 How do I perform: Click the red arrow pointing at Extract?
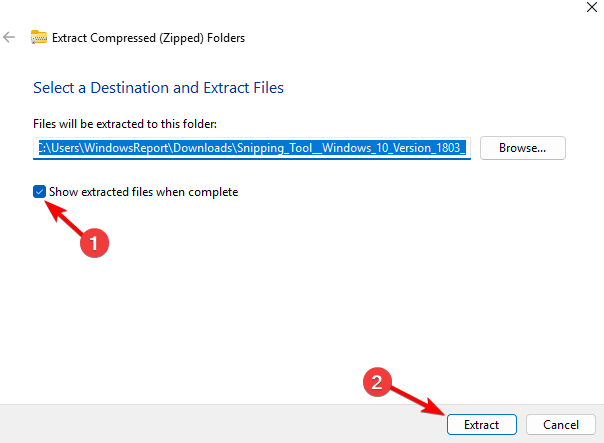coord(417,401)
